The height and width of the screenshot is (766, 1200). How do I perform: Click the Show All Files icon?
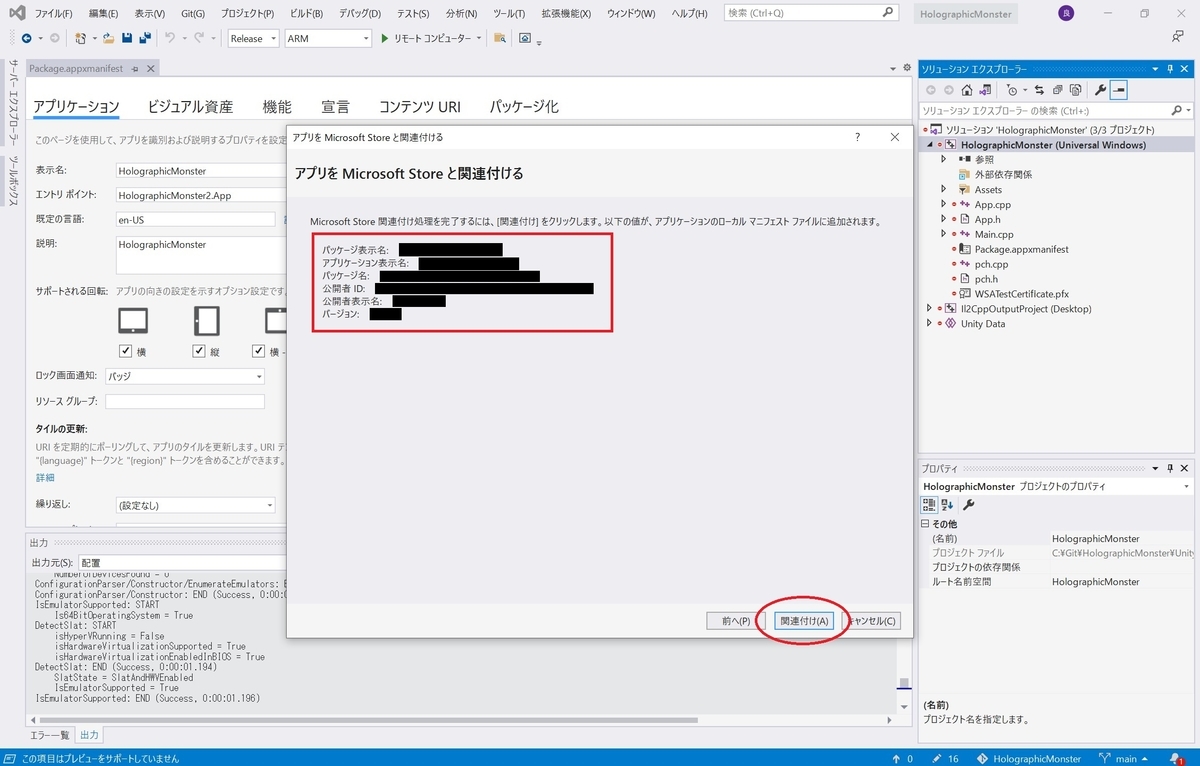click(x=1075, y=90)
